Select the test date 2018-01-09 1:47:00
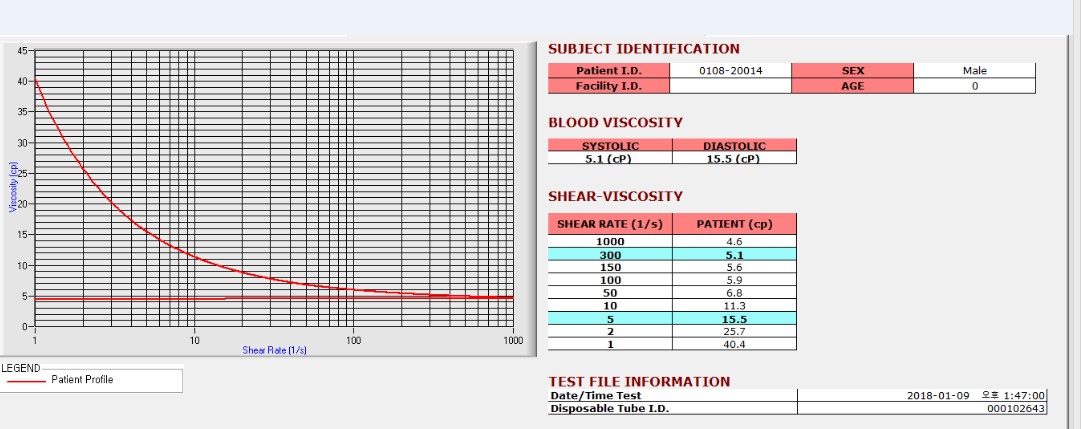 (976, 396)
